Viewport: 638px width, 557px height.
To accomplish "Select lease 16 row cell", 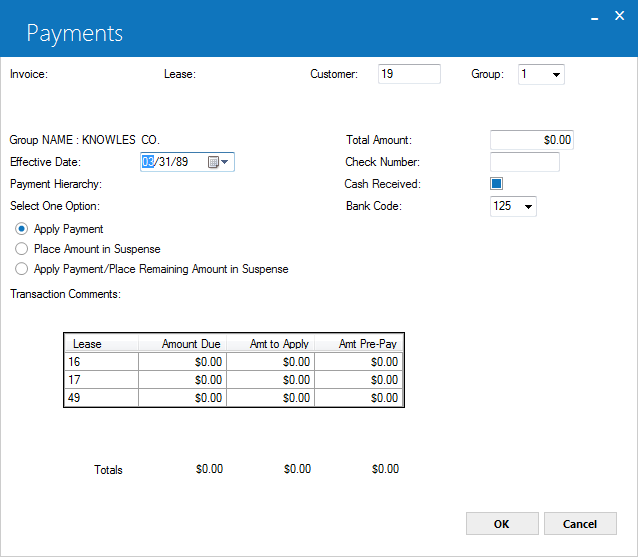I will point(101,362).
